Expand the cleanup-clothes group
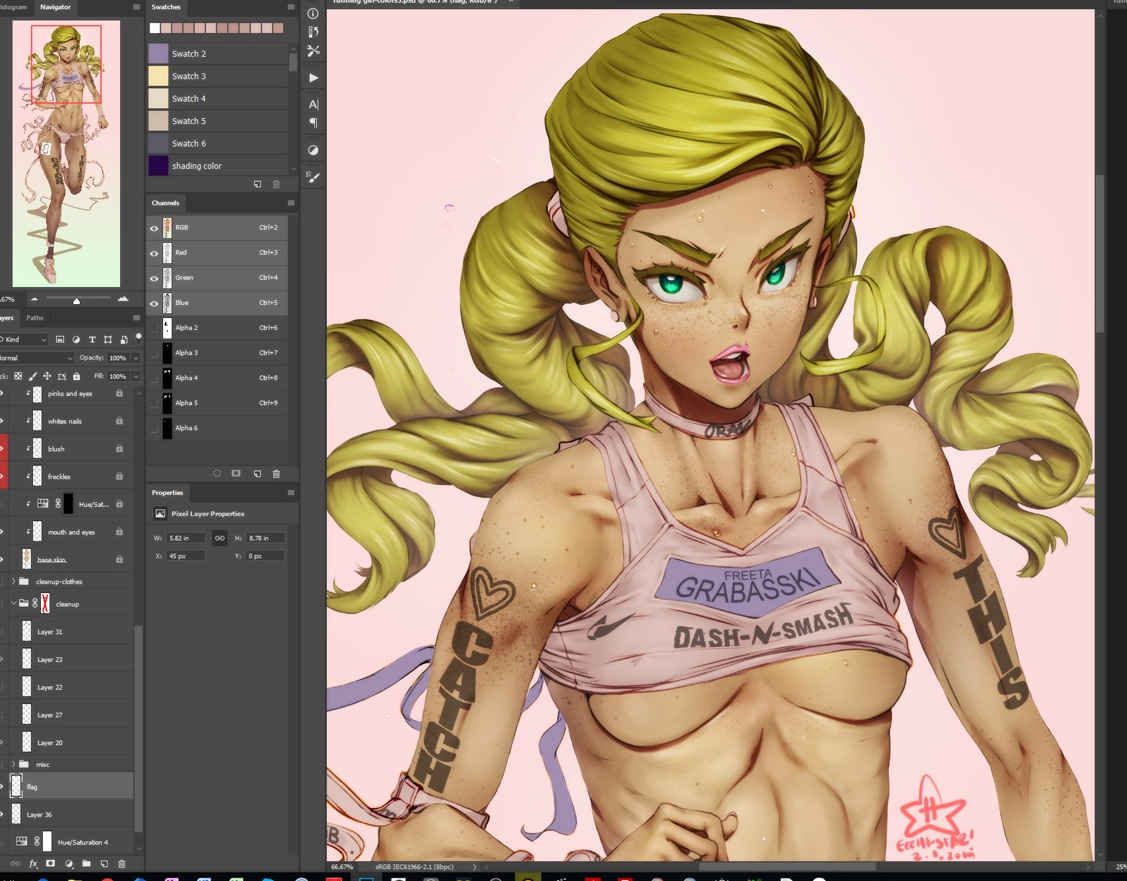The height and width of the screenshot is (881, 1127). click(x=13, y=581)
